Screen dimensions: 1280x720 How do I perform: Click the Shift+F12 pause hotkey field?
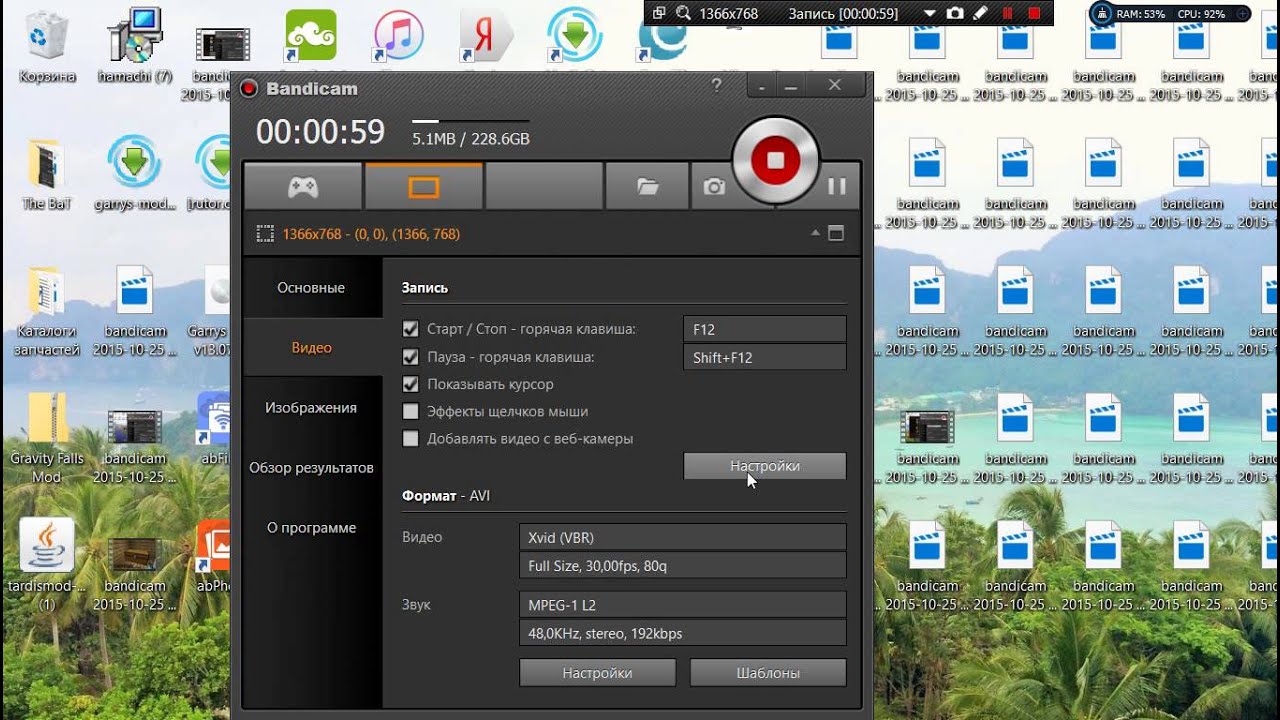point(765,357)
